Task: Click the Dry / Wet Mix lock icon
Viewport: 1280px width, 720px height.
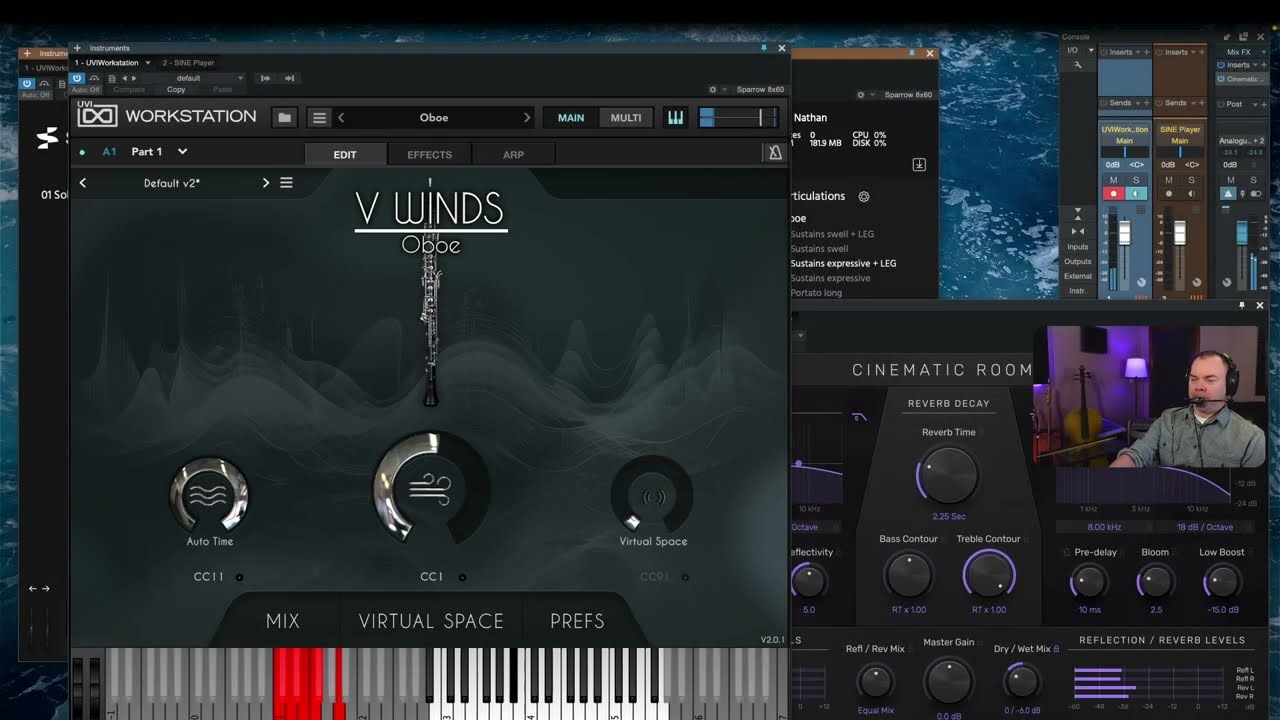Action: 1056,649
